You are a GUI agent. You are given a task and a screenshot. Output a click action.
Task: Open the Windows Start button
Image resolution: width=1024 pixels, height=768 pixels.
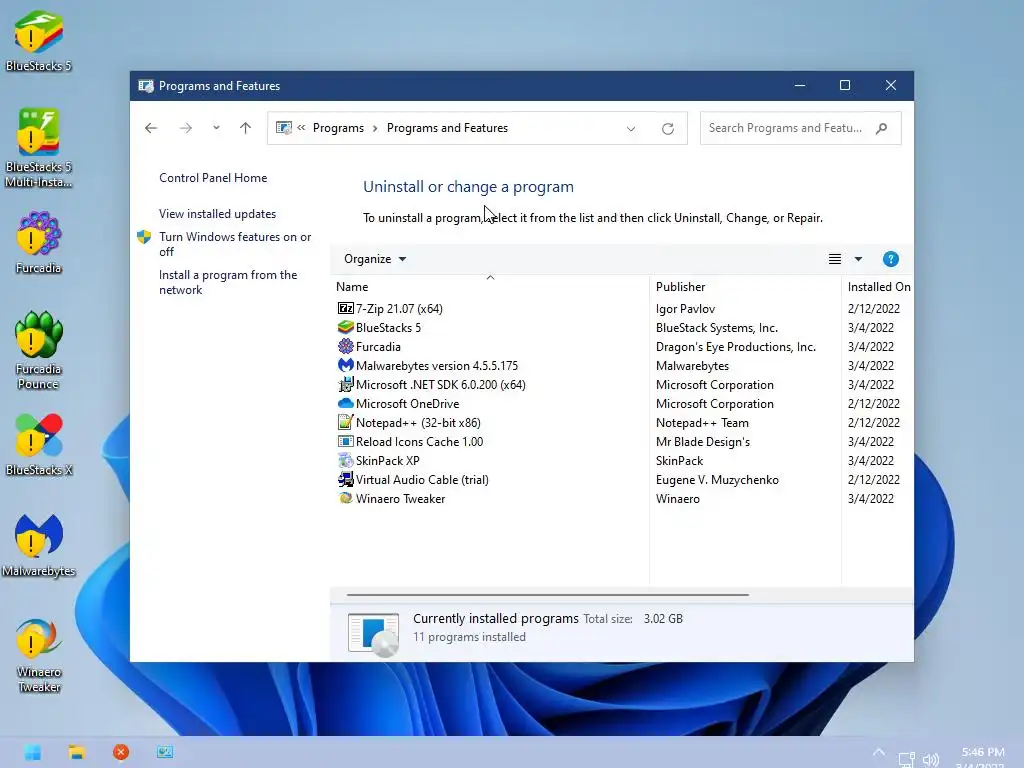[33, 752]
